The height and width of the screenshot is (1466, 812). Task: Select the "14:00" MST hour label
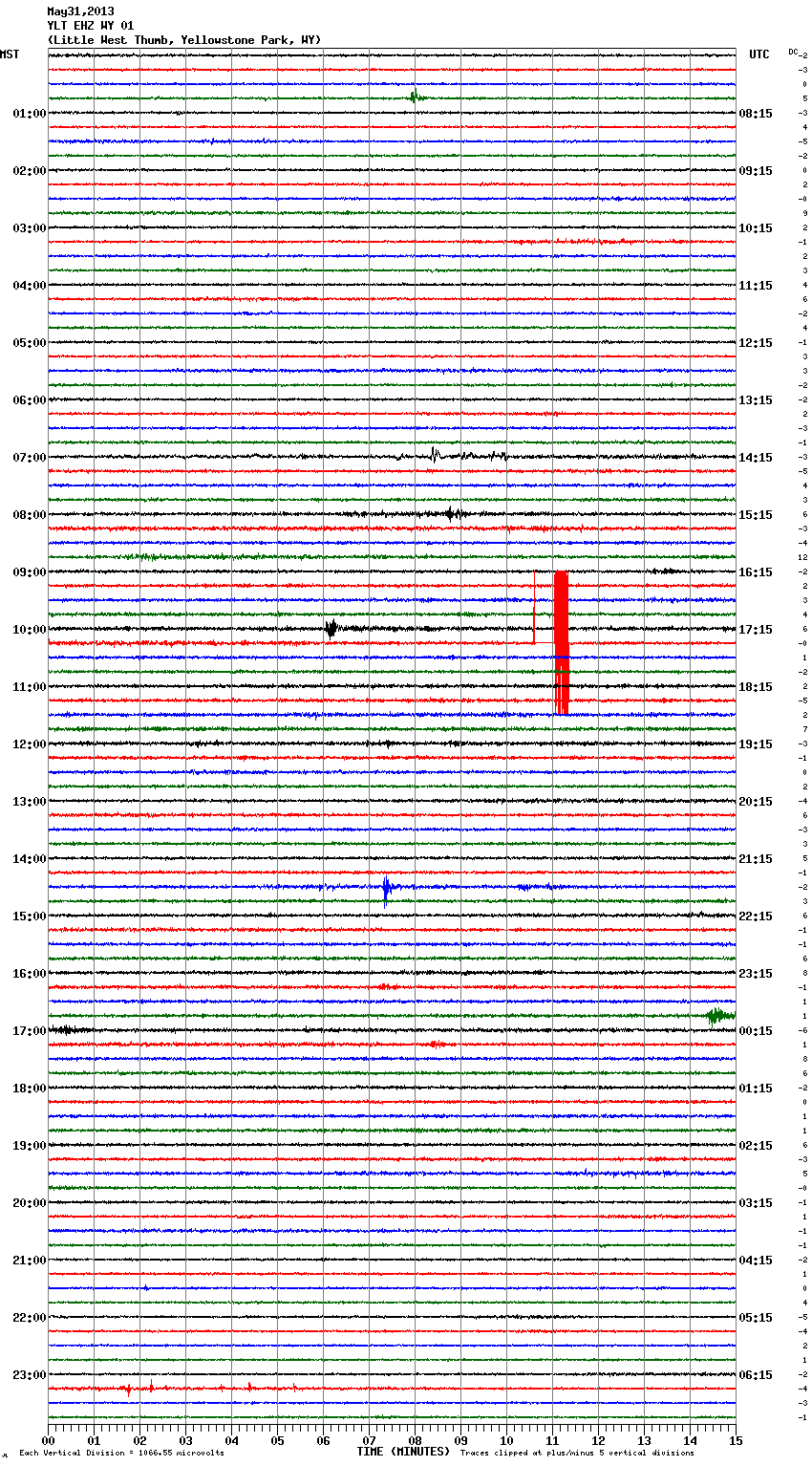29,859
